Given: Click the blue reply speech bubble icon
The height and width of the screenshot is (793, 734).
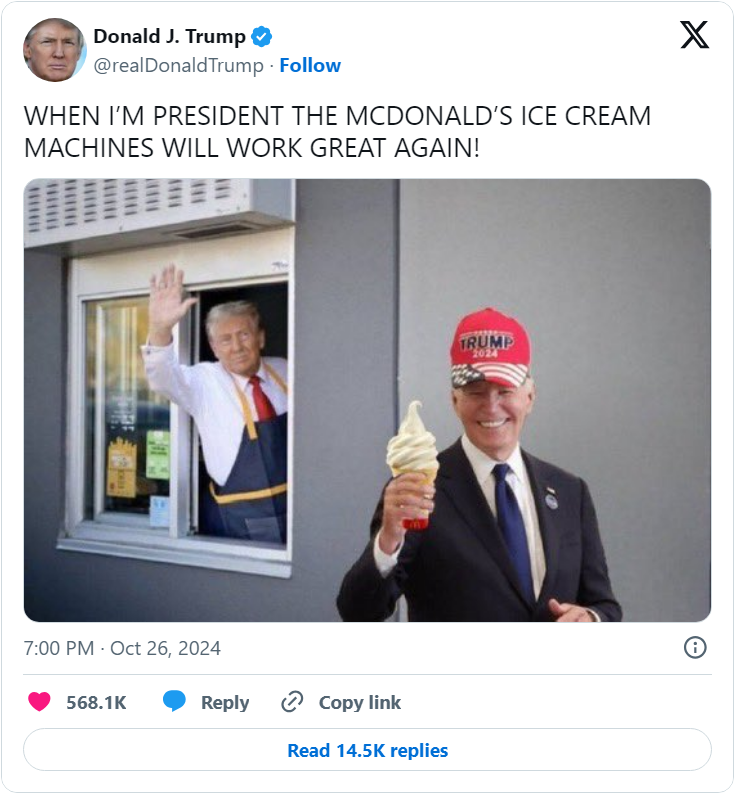Looking at the screenshot, I should [174, 701].
